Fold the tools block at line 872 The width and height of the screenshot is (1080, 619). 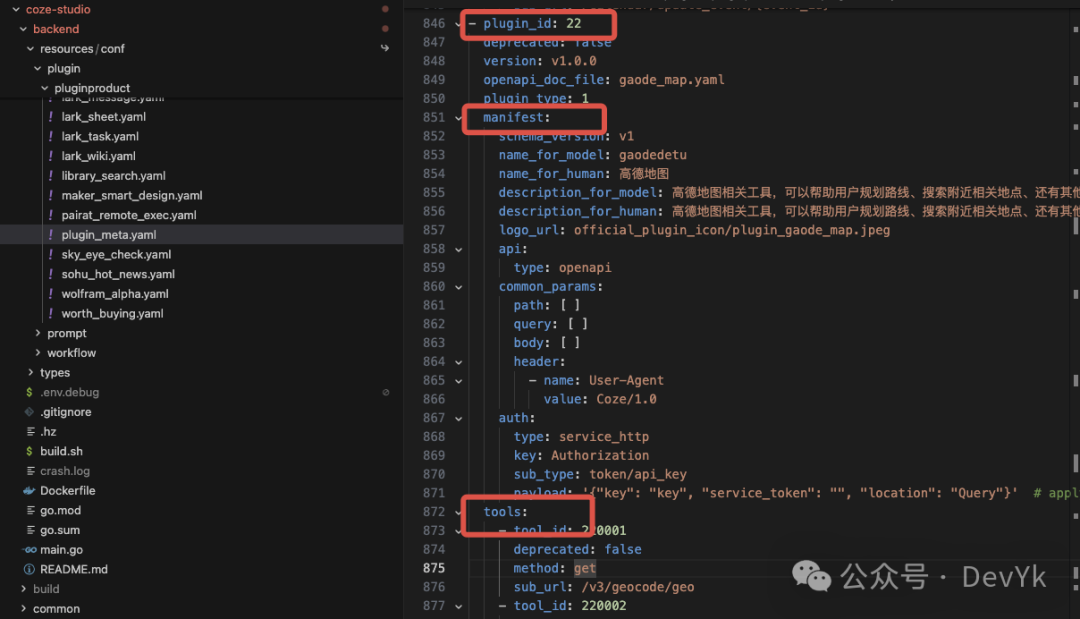click(x=458, y=512)
